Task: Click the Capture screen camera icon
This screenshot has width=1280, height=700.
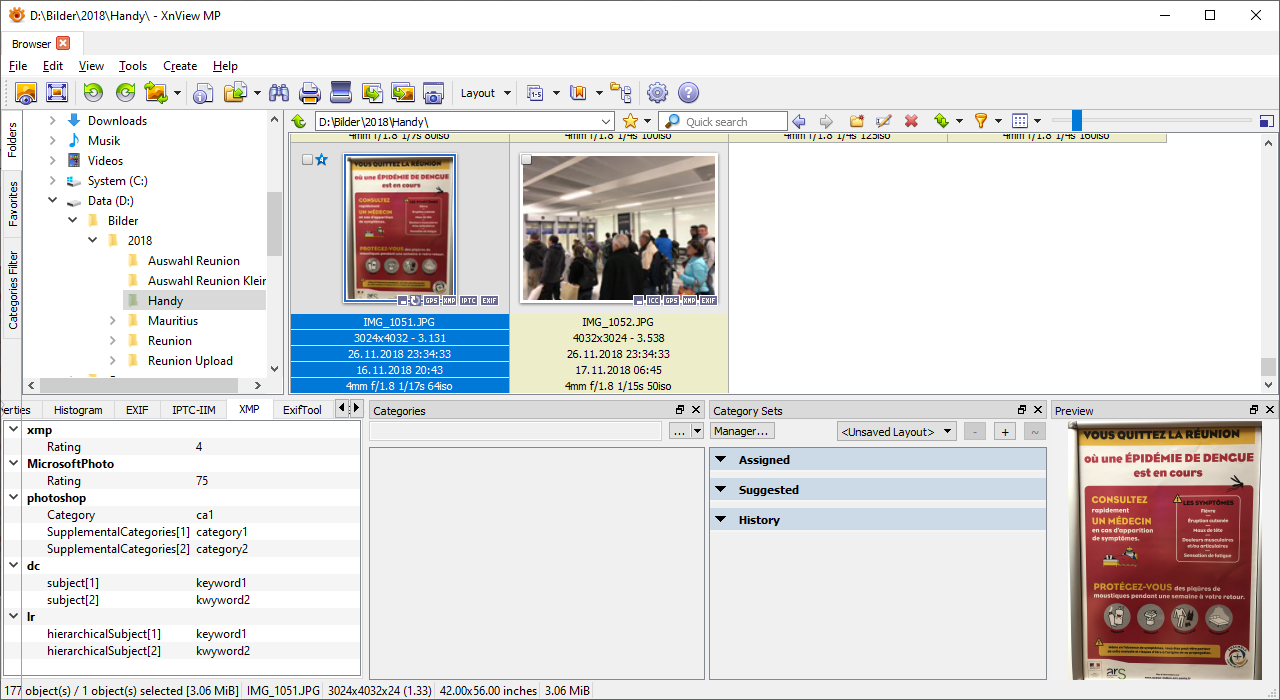Action: click(x=433, y=93)
